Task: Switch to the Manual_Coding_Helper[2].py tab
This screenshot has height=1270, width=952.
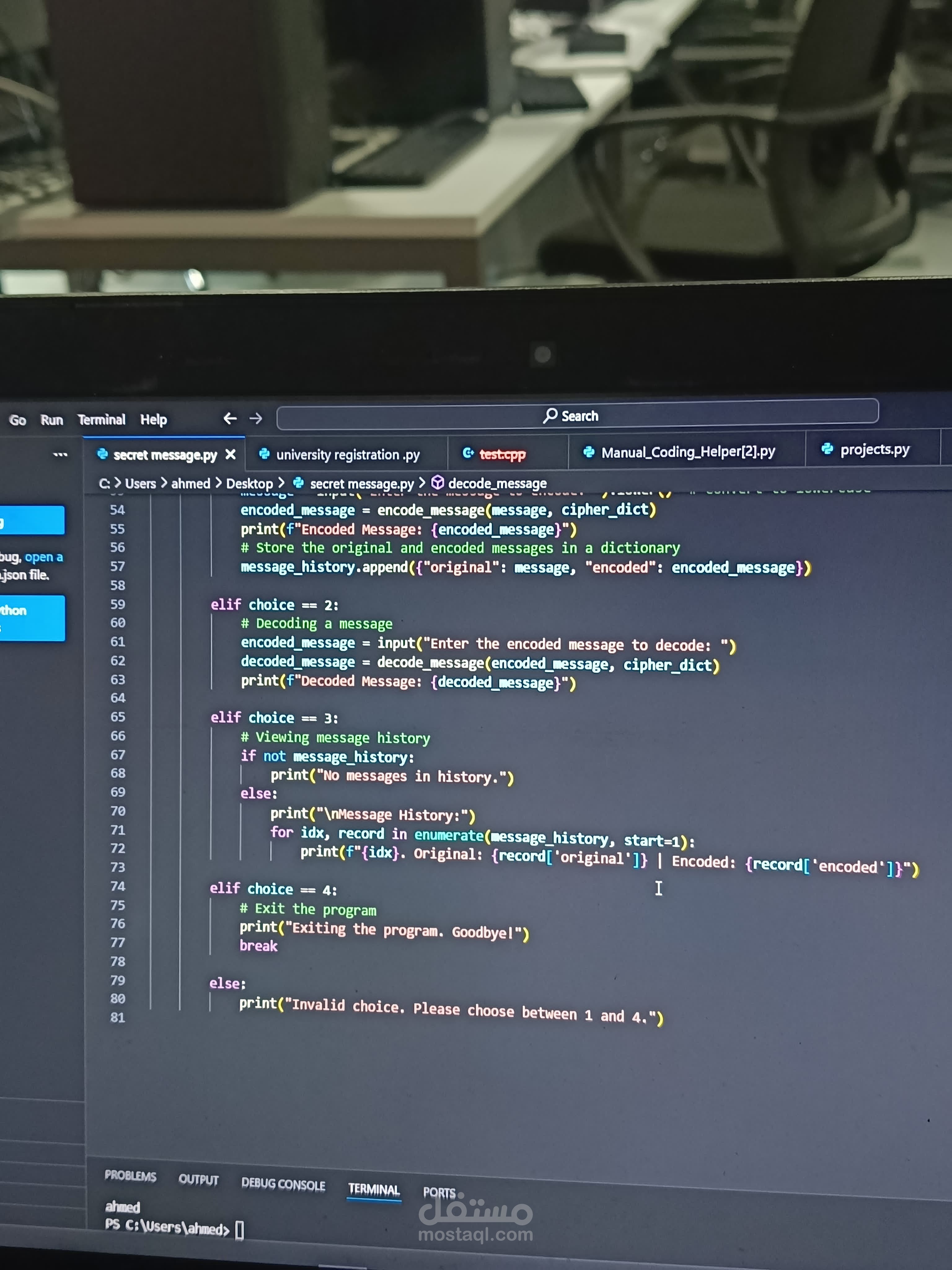Action: click(687, 451)
